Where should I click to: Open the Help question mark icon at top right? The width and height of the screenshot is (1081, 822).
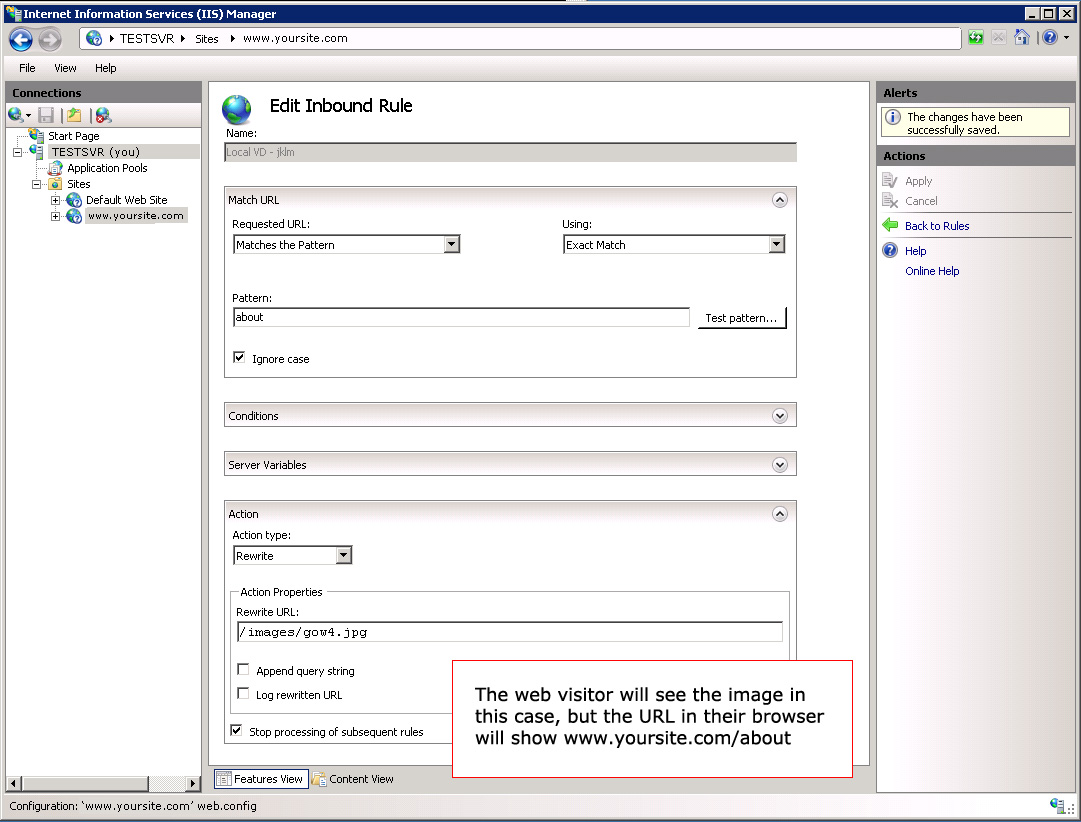click(1050, 38)
